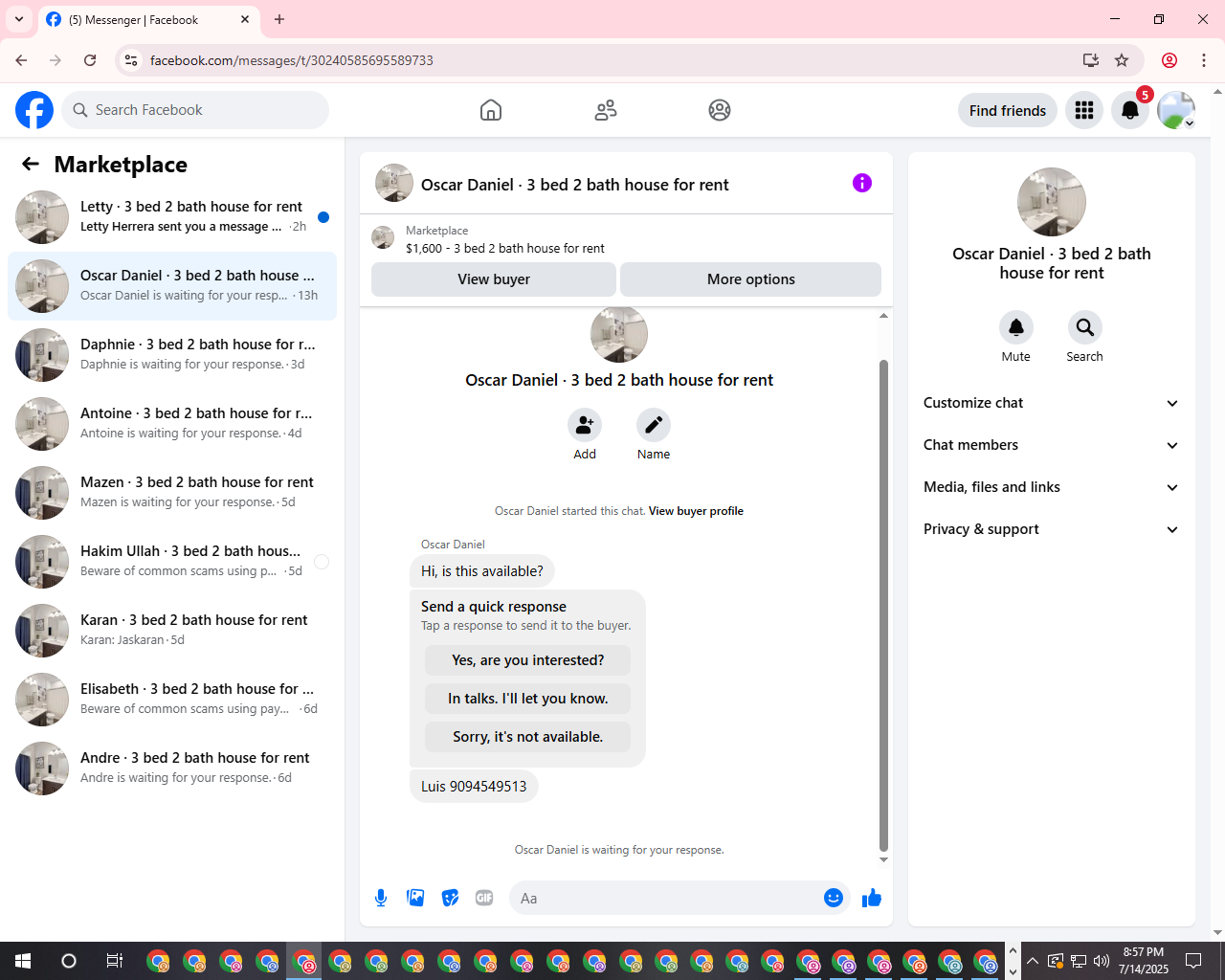Send a like with the thumbs-up icon
The image size is (1225, 980).
[872, 898]
